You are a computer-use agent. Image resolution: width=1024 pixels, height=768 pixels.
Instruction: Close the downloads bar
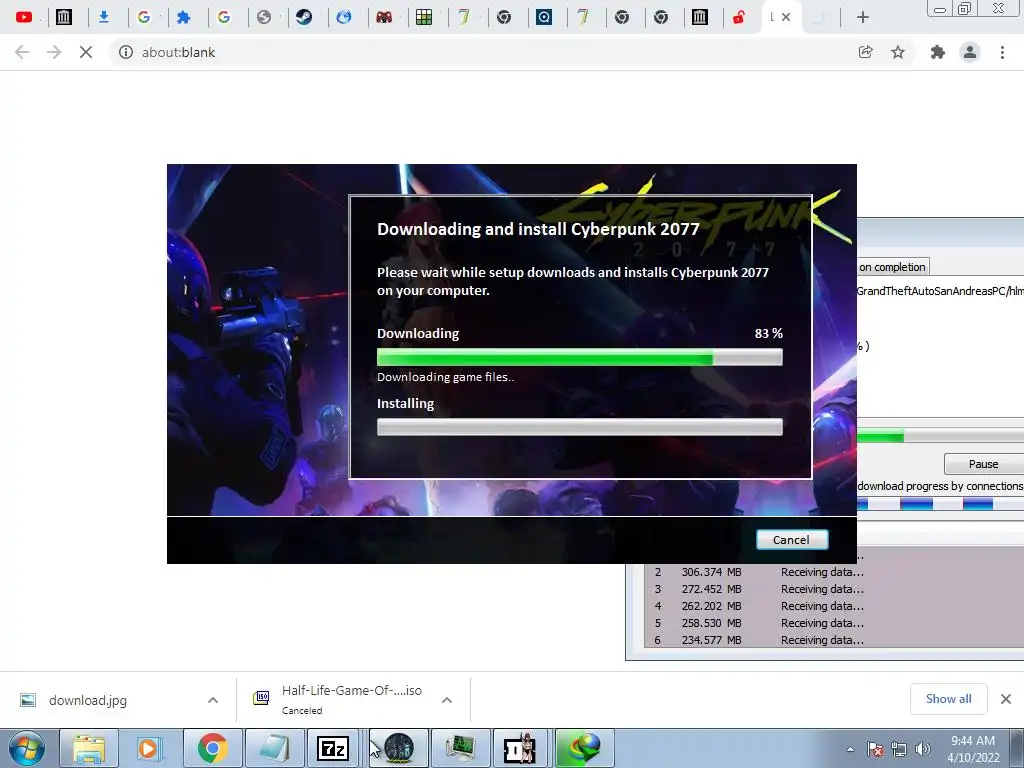coord(1006,699)
